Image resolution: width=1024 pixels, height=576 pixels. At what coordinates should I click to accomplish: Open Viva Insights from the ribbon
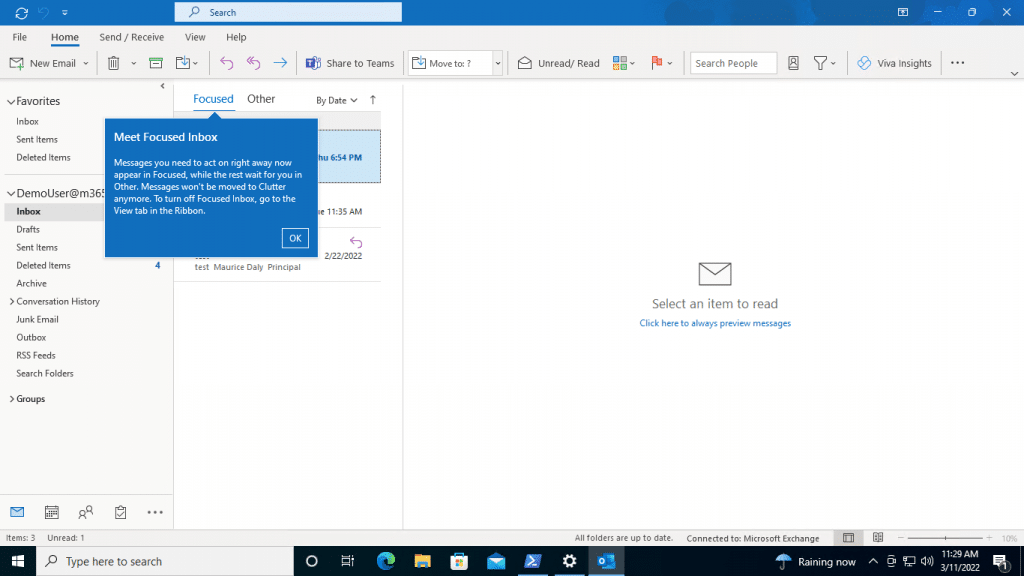(x=894, y=63)
